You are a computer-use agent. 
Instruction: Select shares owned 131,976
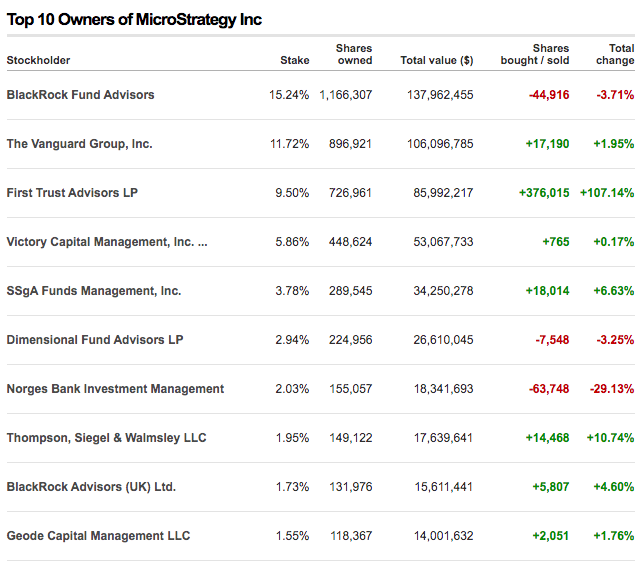[351, 487]
